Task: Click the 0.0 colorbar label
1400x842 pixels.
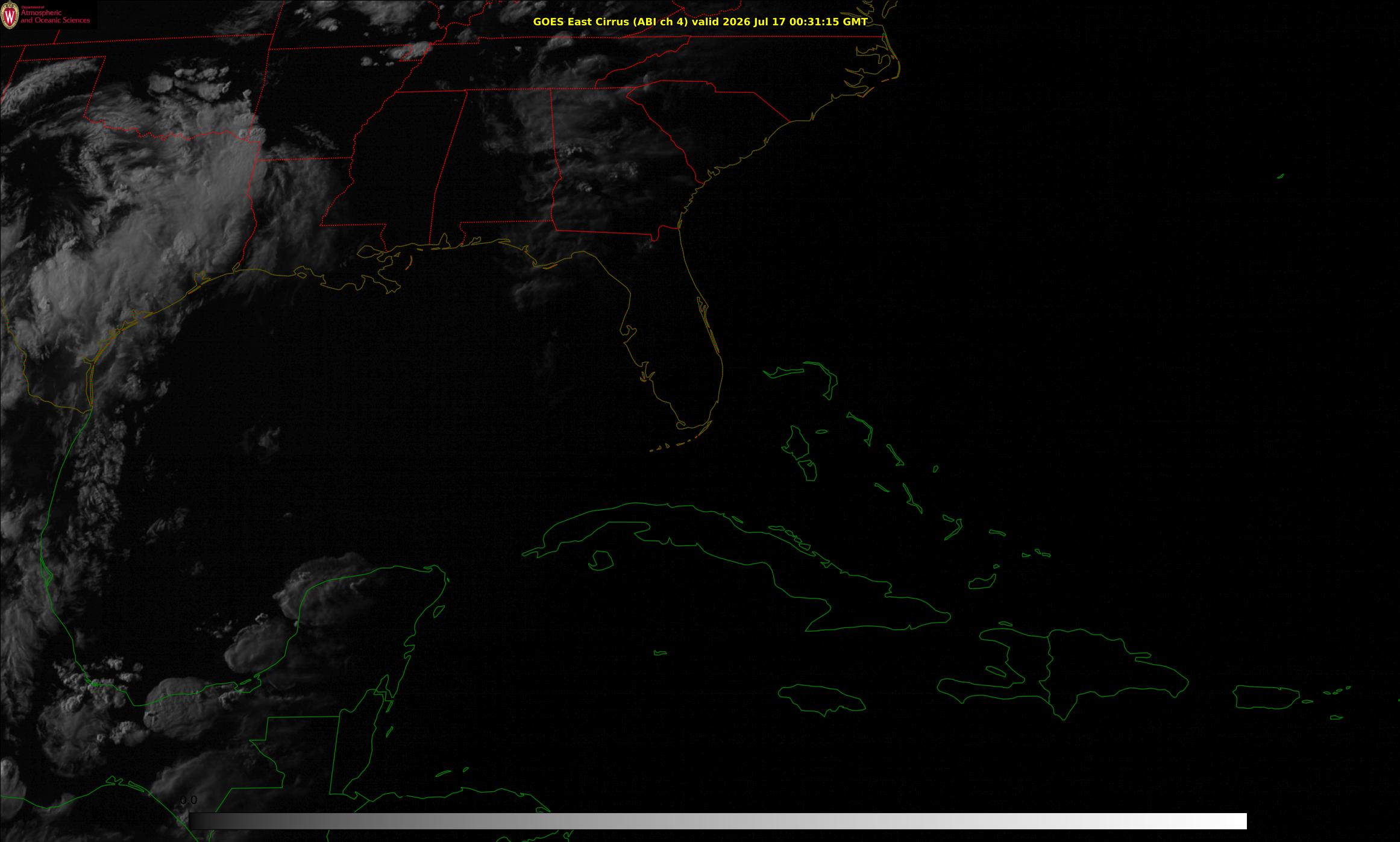Action: pos(189,800)
